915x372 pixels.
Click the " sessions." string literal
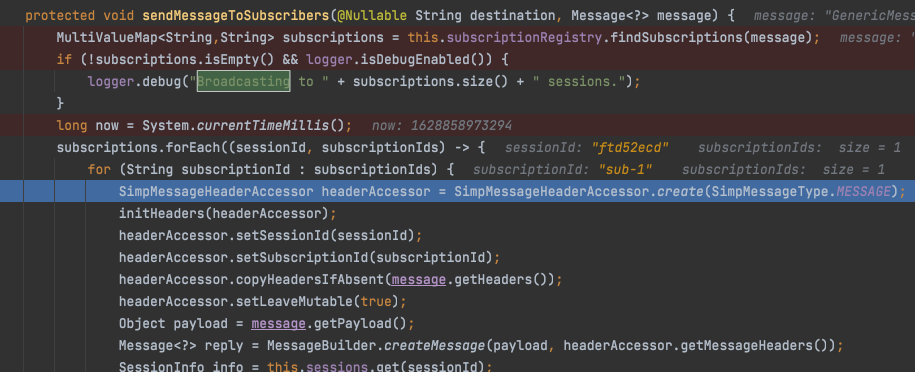coord(578,82)
